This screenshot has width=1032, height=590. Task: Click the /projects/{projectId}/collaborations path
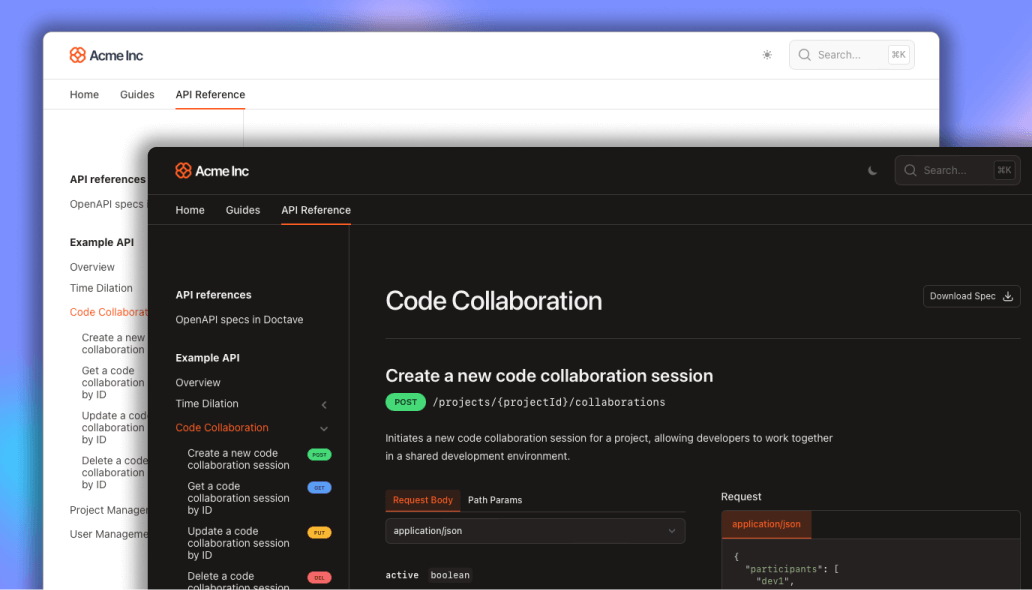point(549,402)
